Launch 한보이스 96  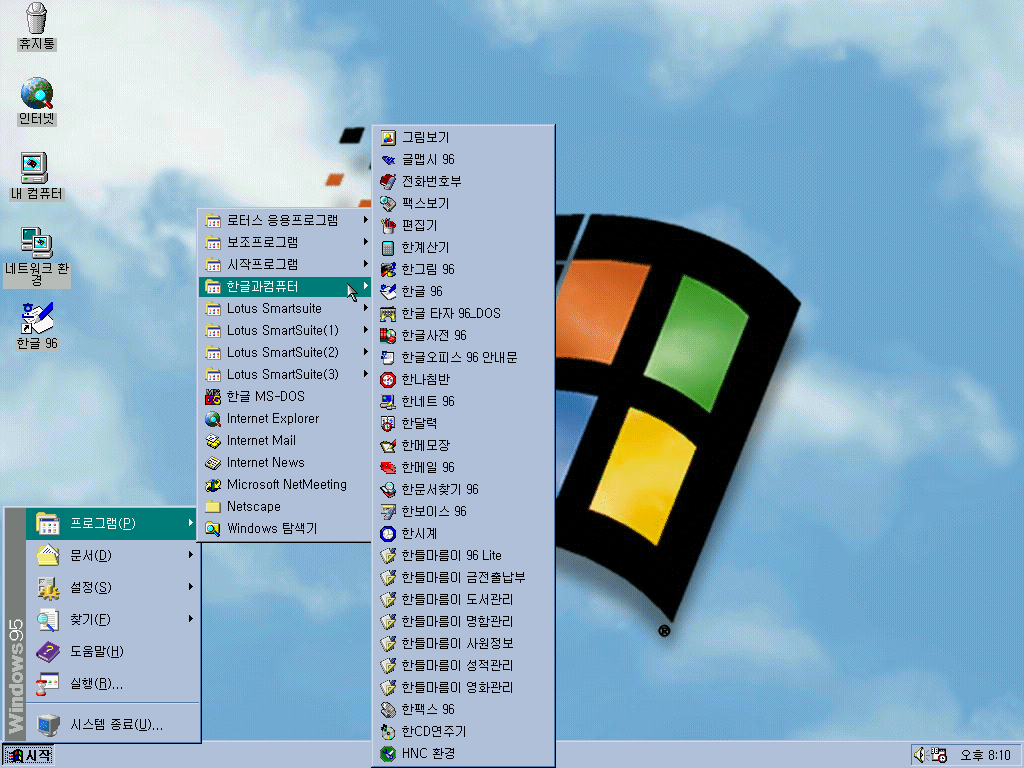tap(463, 511)
